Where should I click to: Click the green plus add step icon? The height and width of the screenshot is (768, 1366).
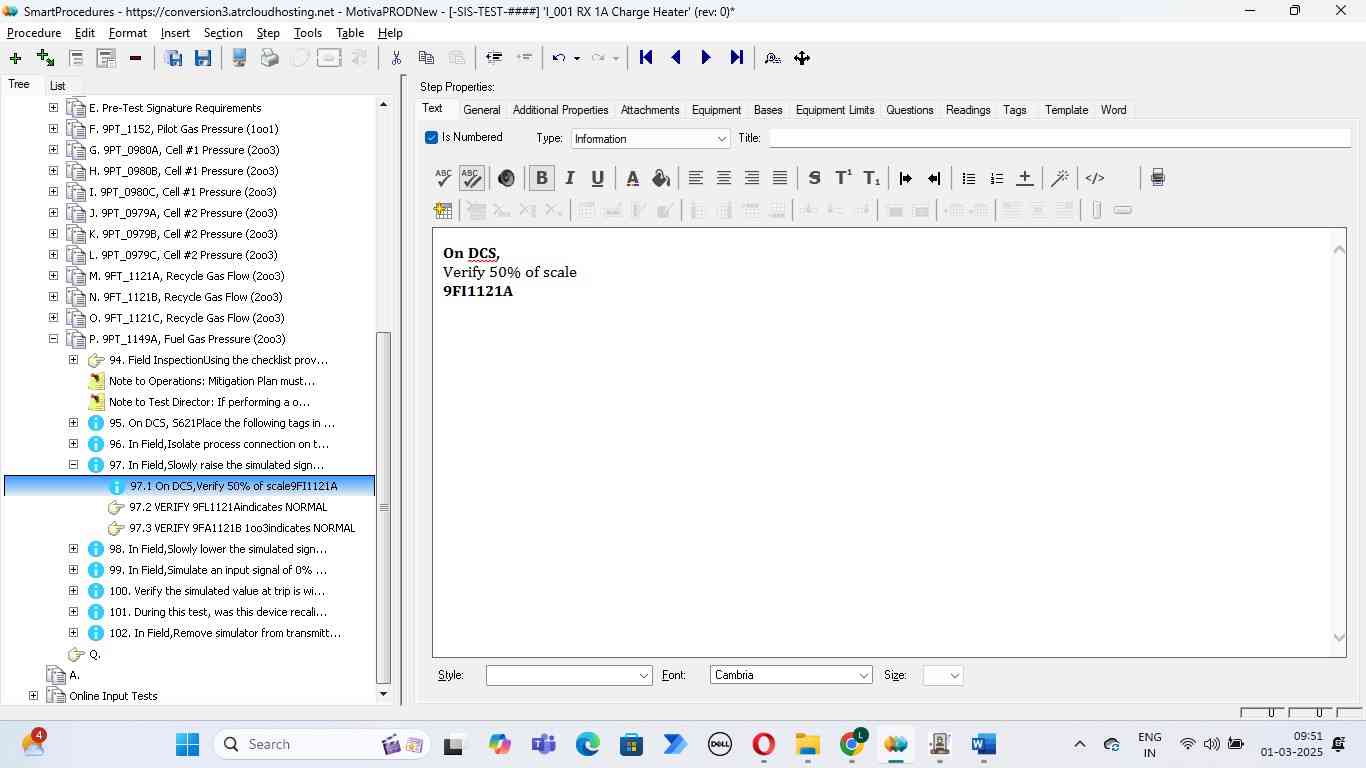click(x=15, y=58)
